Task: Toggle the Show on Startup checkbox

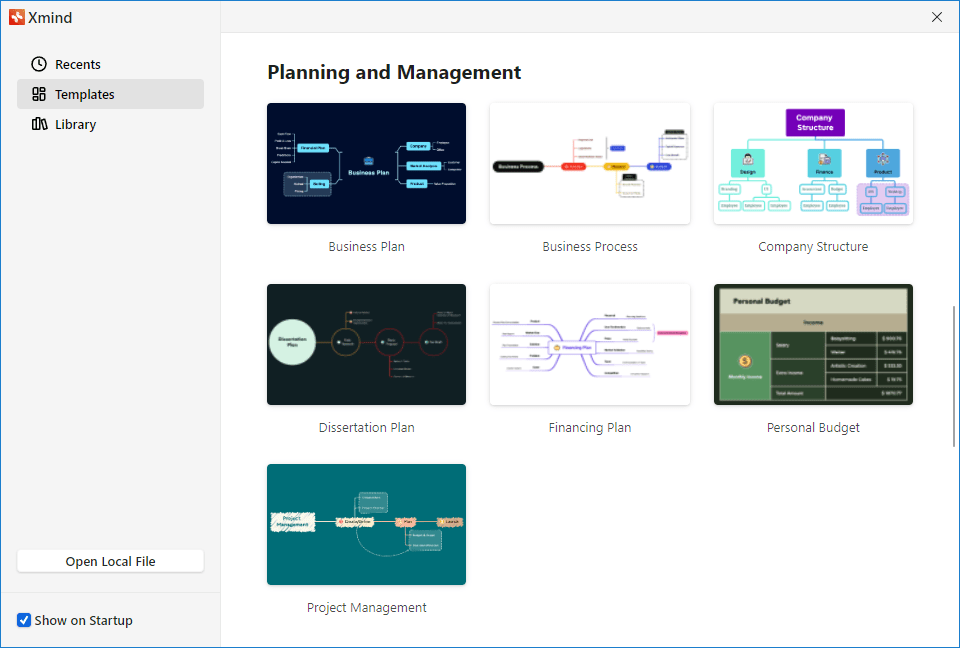Action: click(24, 620)
